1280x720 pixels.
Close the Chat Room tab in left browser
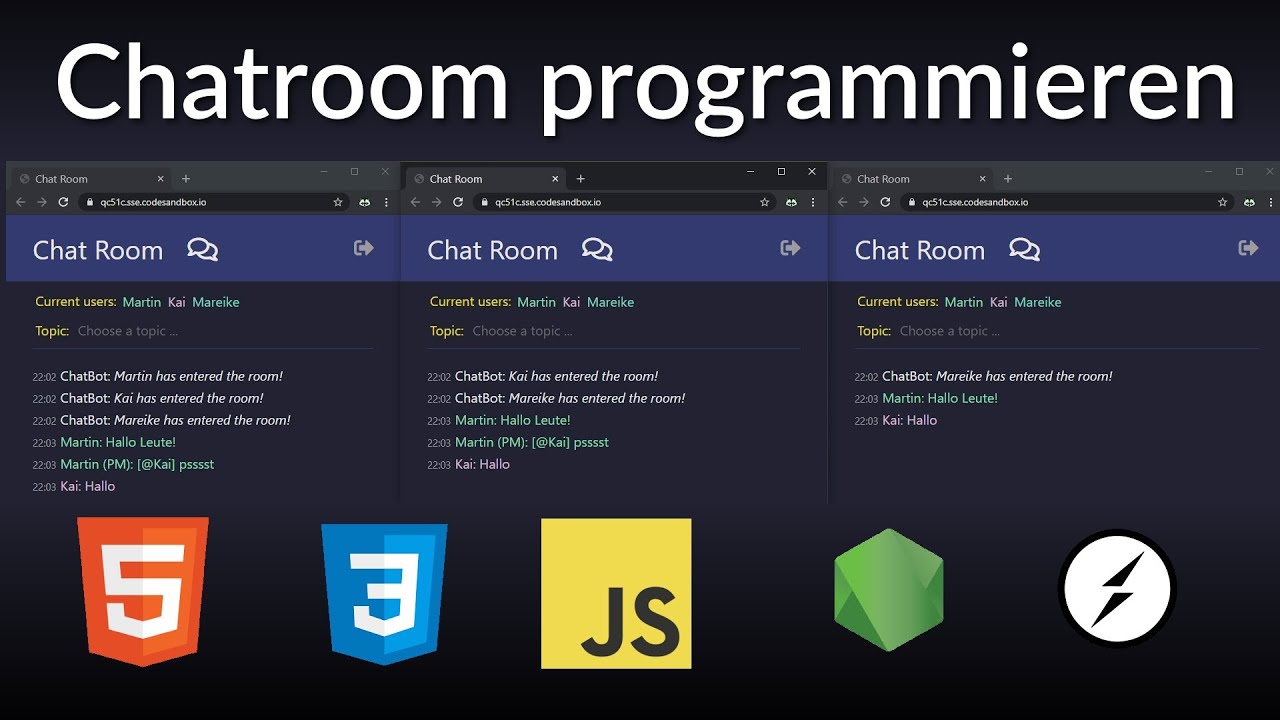(x=160, y=179)
